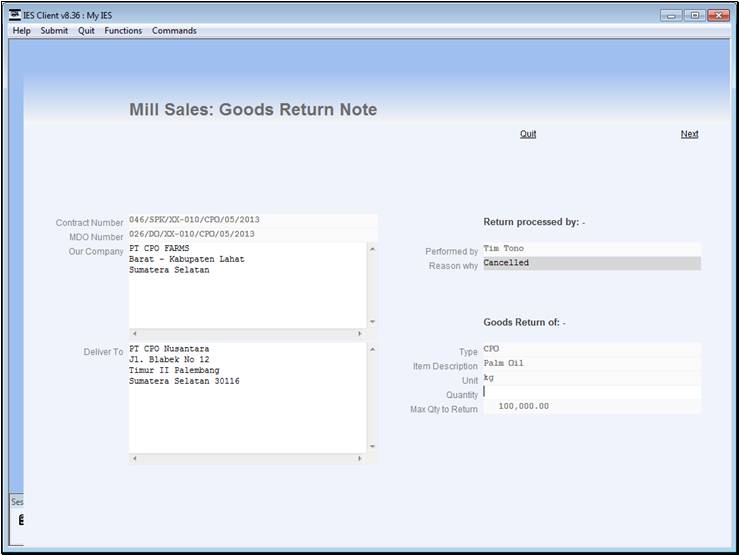The image size is (739, 555).
Task: Click Our Company scroll right arrow
Action: tap(360, 333)
